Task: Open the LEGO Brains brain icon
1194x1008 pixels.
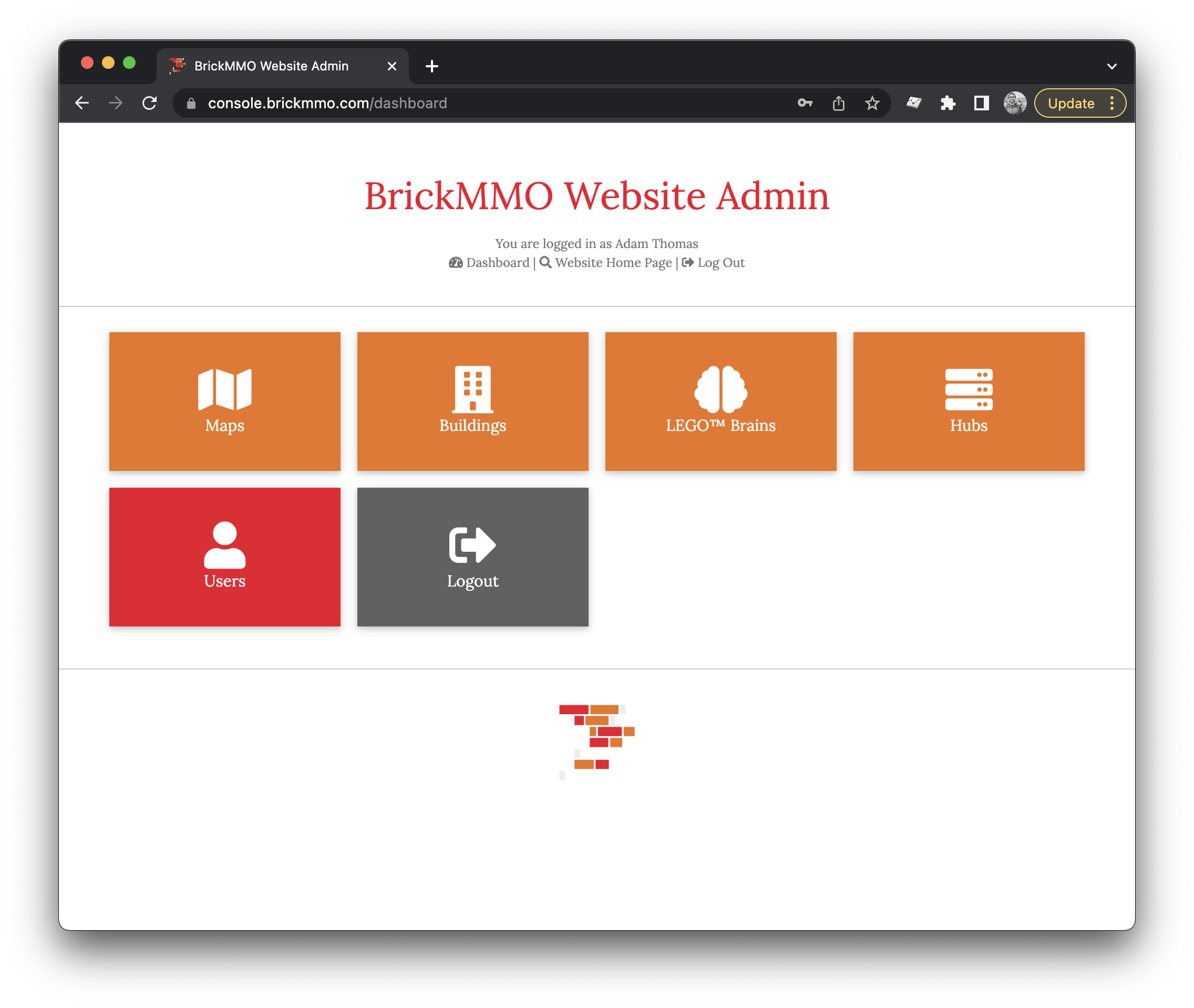Action: pyautogui.click(x=720, y=389)
